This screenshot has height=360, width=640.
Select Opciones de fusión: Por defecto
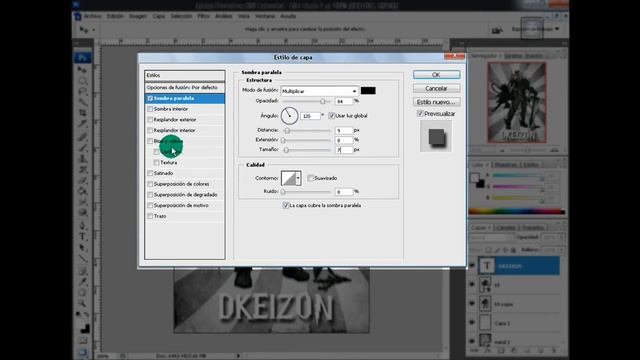click(x=184, y=87)
